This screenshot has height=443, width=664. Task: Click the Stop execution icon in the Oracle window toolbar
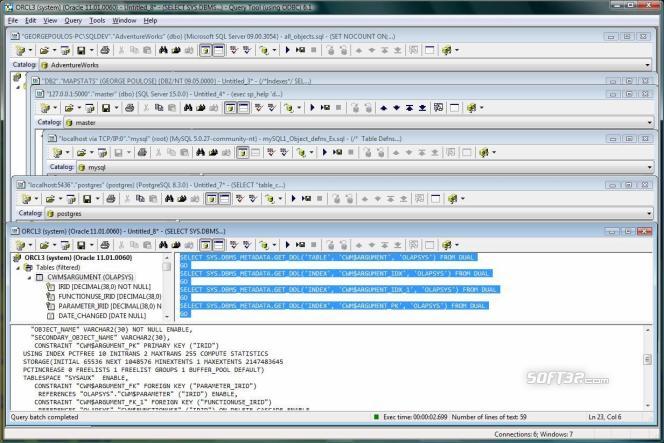coord(314,245)
